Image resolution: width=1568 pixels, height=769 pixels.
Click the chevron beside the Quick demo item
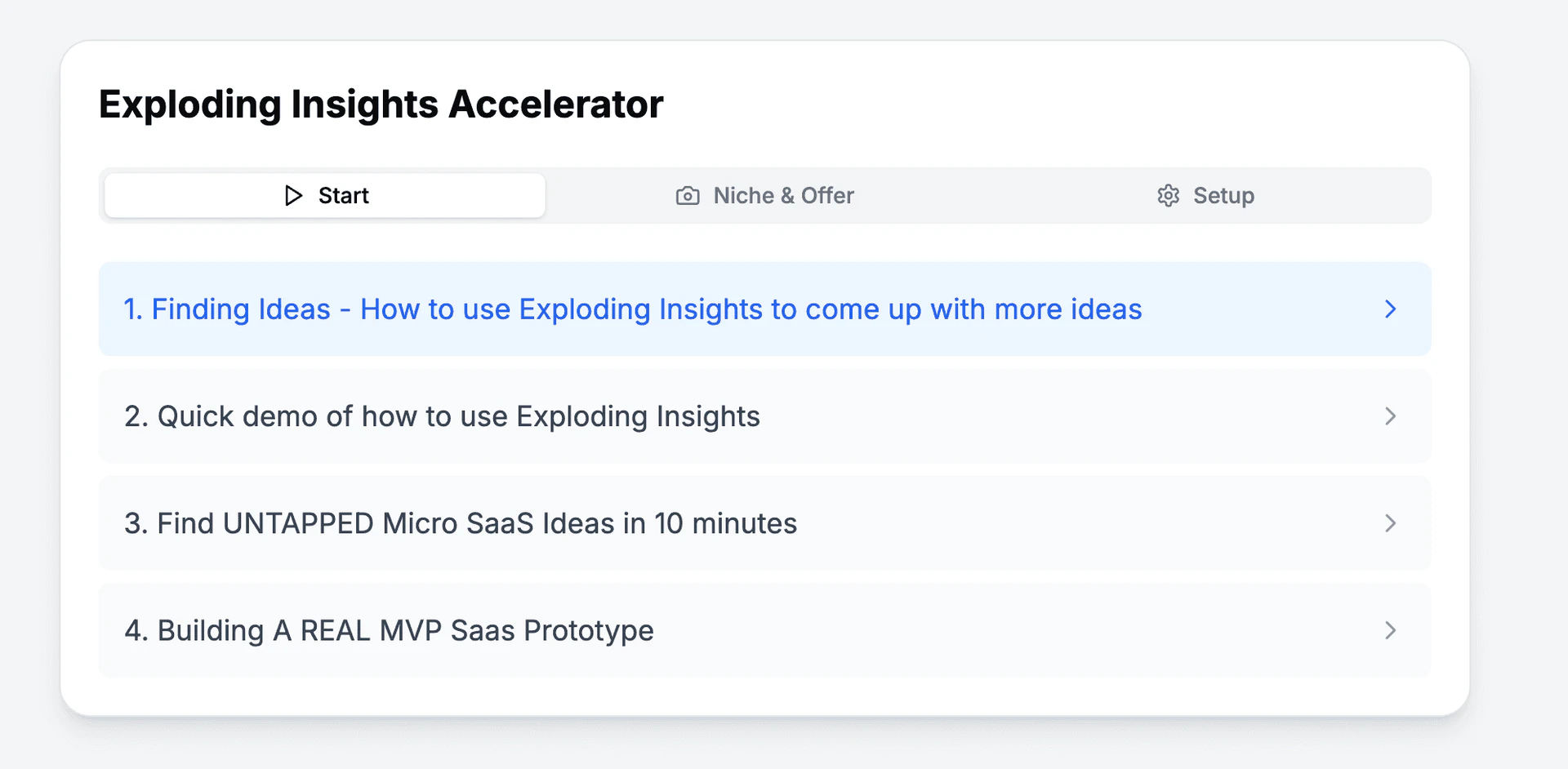pos(1391,416)
